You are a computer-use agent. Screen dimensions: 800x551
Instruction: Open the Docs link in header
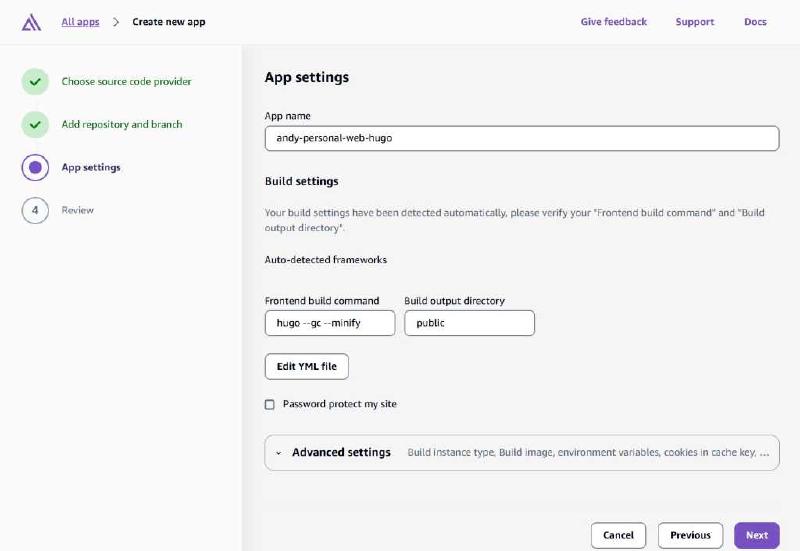tap(755, 22)
